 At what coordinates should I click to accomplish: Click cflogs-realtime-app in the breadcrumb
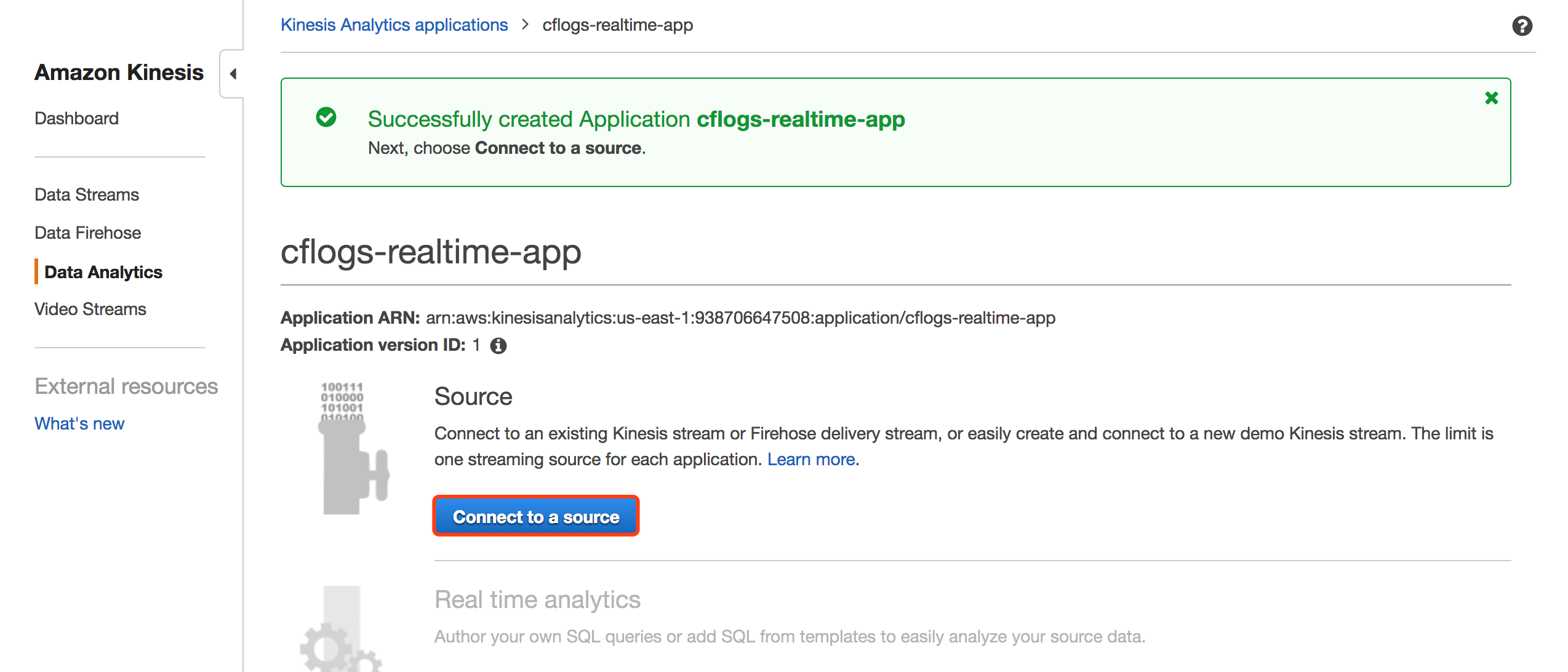pos(617,25)
